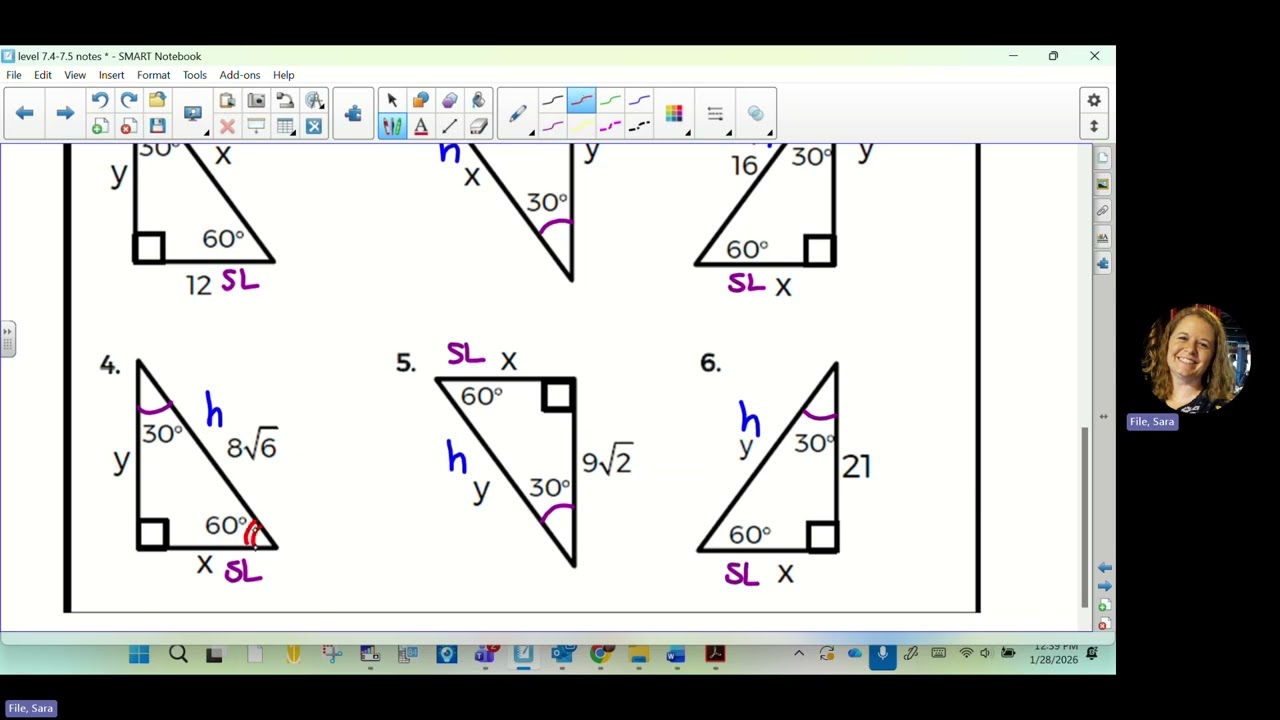
Task: Open the Gallery sidebar tab
Action: 1103,184
